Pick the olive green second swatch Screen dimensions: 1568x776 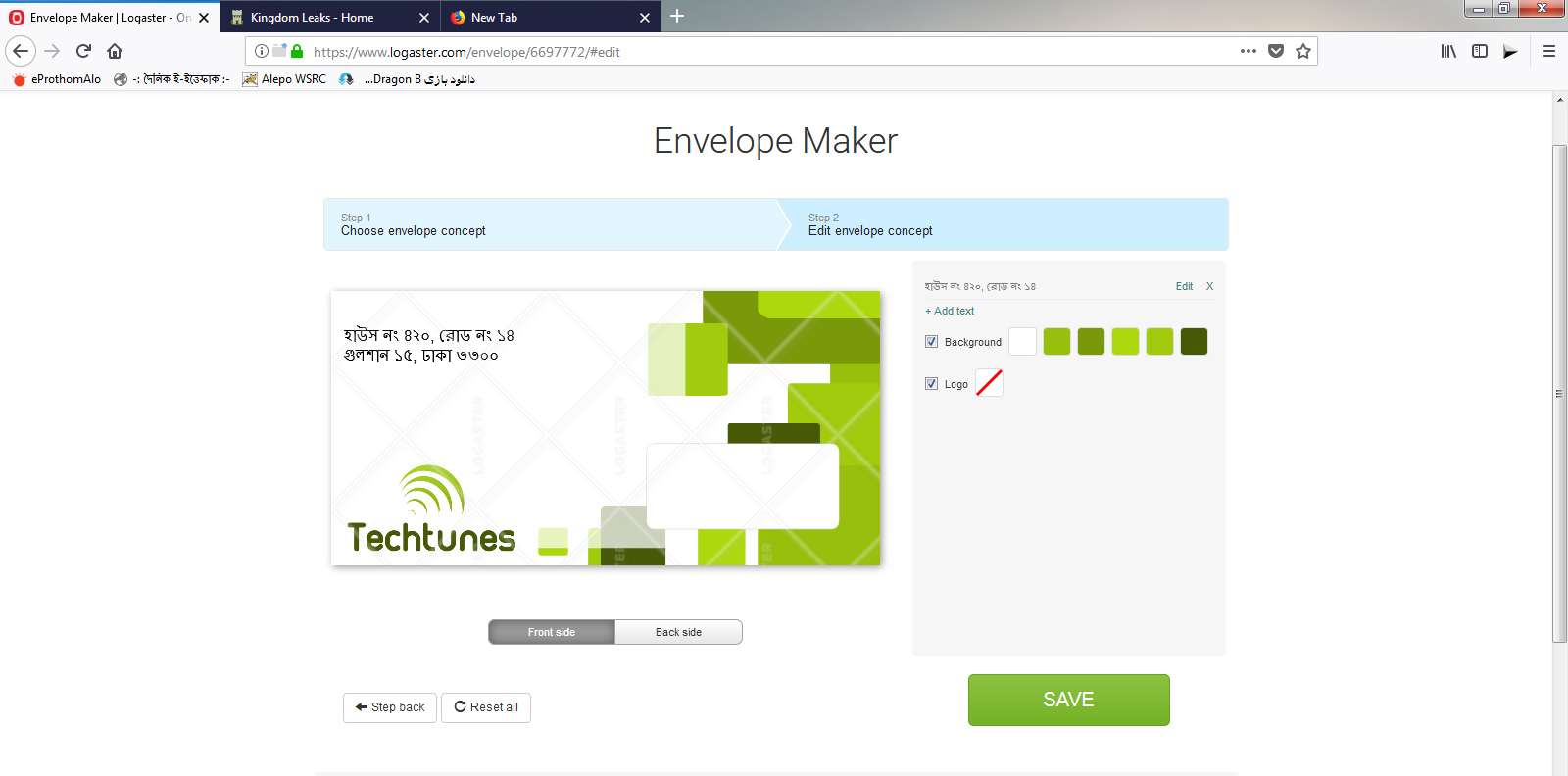click(1091, 341)
